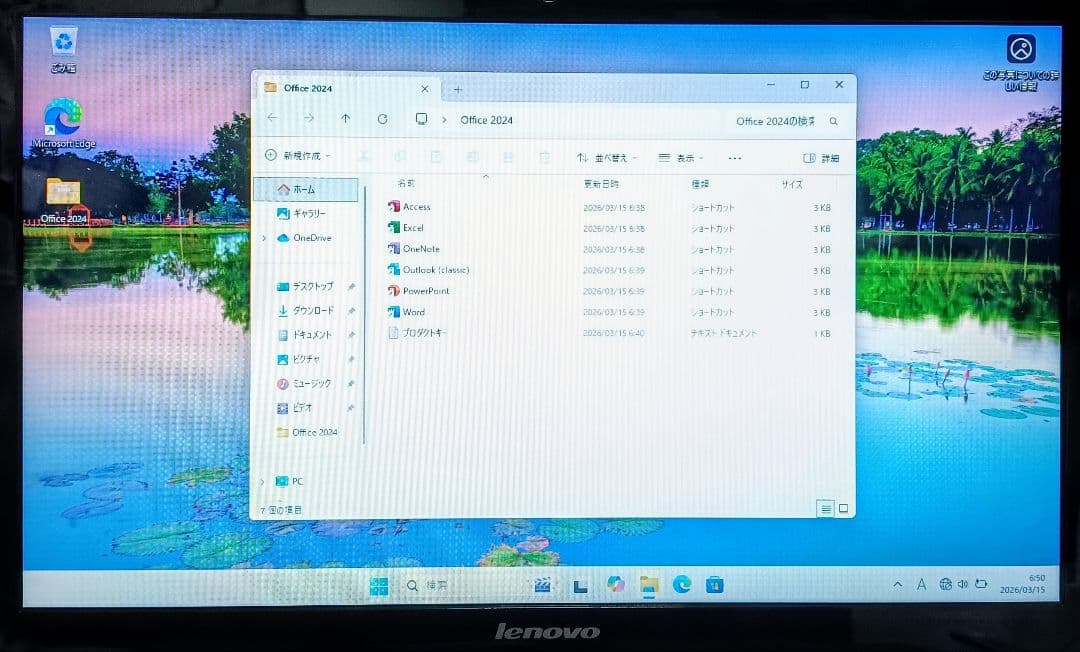Expand the OneDrive tree node
The height and width of the screenshot is (652, 1080).
[x=264, y=238]
